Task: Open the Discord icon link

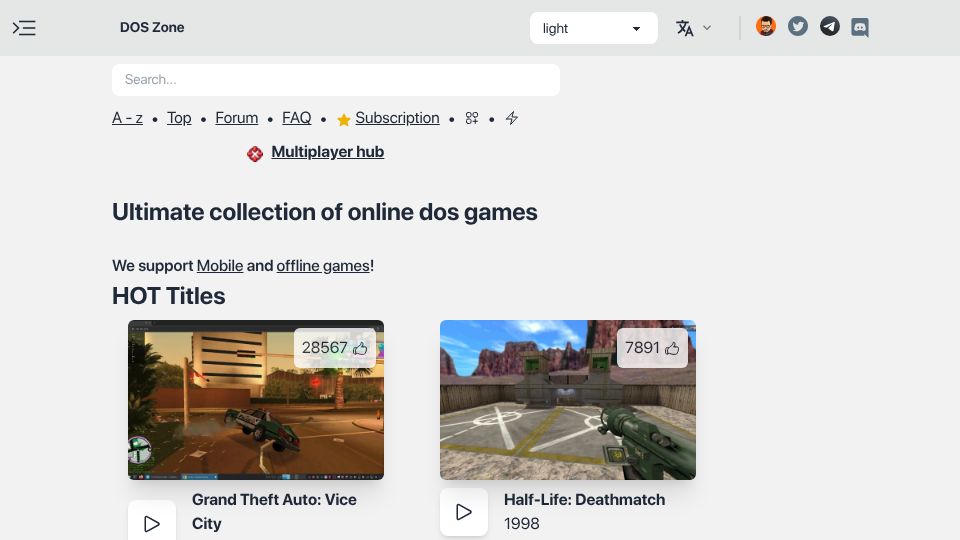Action: [x=860, y=28]
